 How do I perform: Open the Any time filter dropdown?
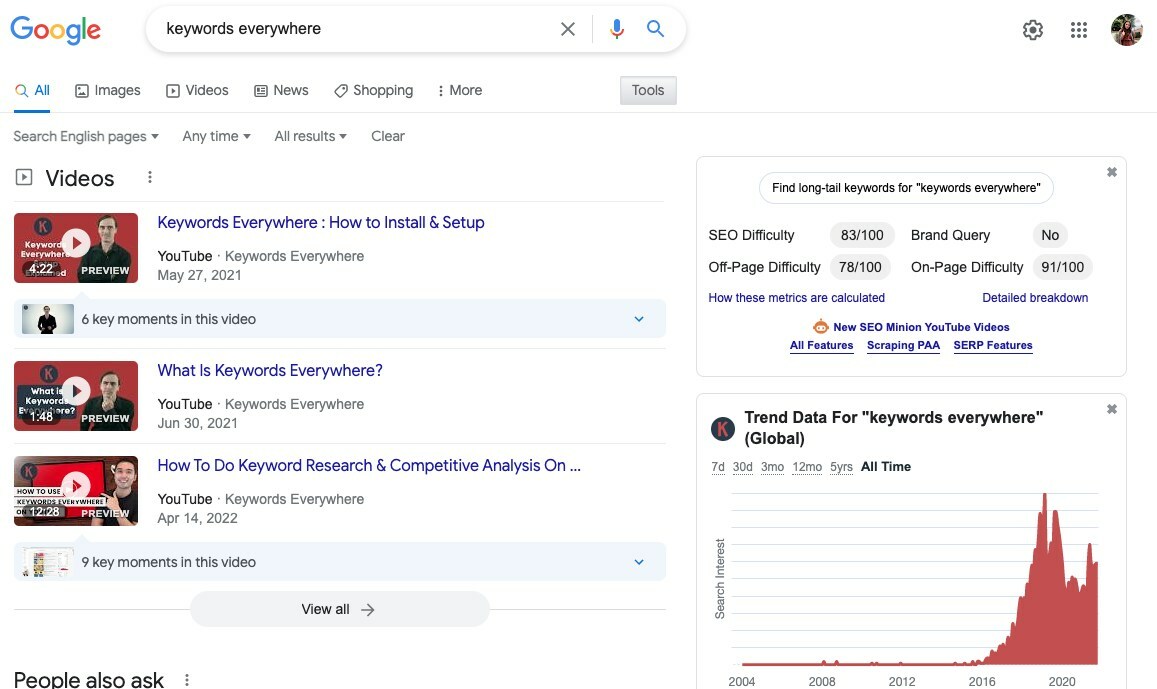216,136
